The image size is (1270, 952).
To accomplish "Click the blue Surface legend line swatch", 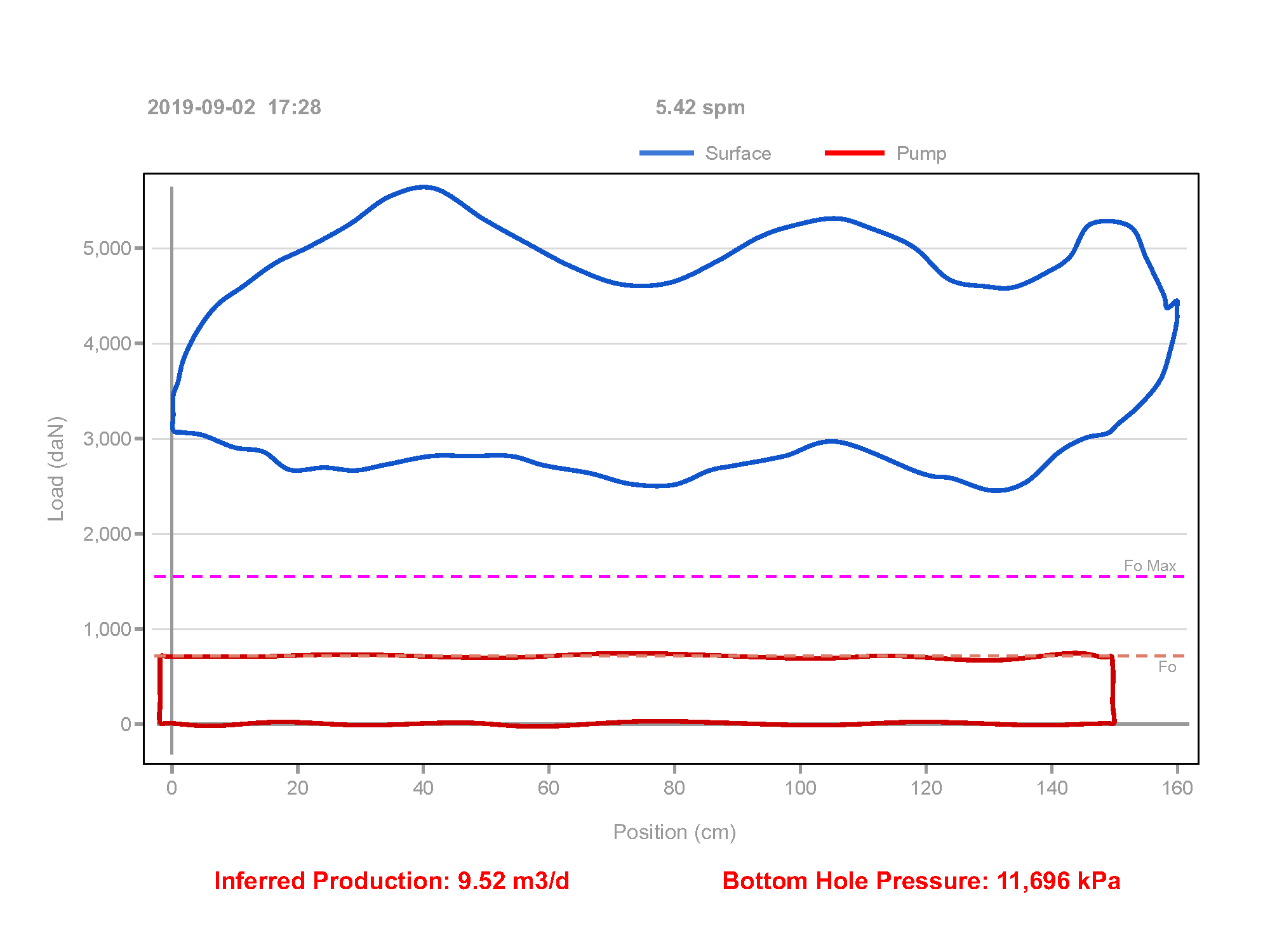I will pos(666,153).
